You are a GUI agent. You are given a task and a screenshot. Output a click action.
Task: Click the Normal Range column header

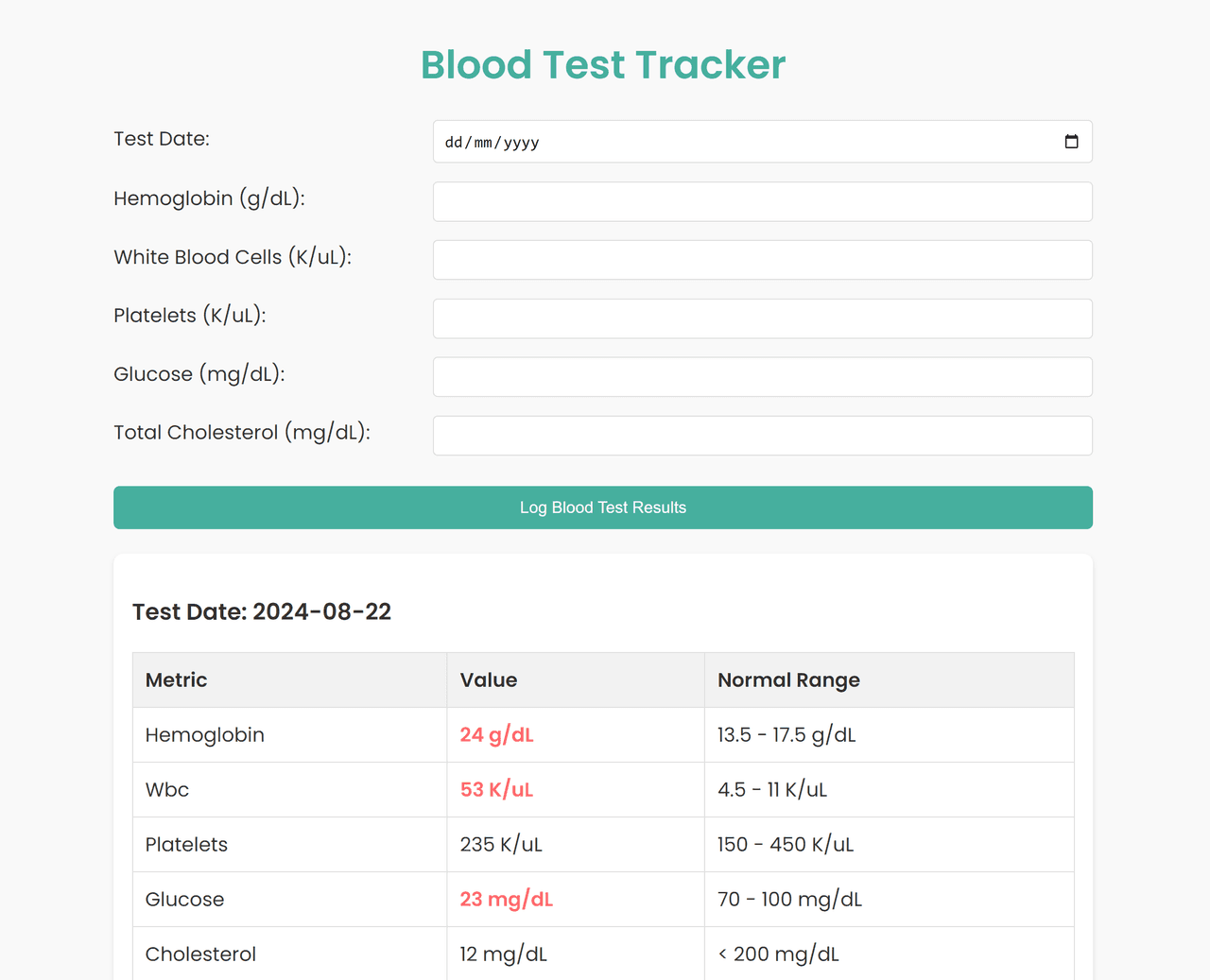[x=788, y=680]
